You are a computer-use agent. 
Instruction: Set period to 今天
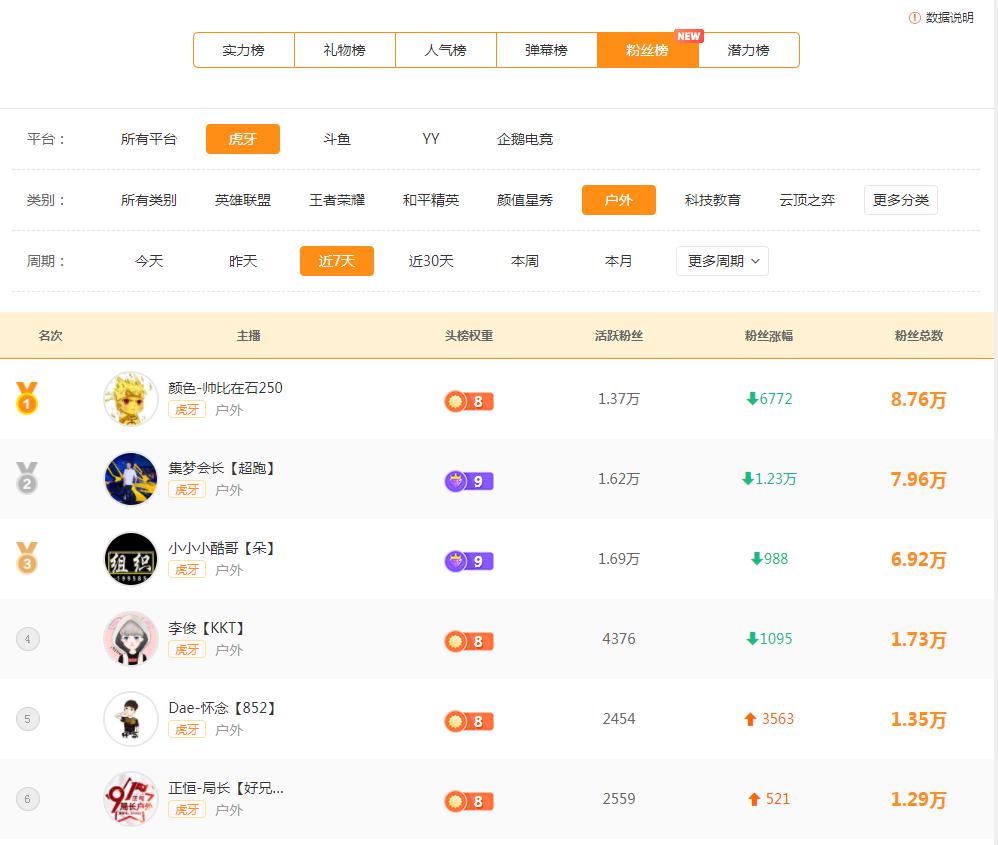(148, 261)
